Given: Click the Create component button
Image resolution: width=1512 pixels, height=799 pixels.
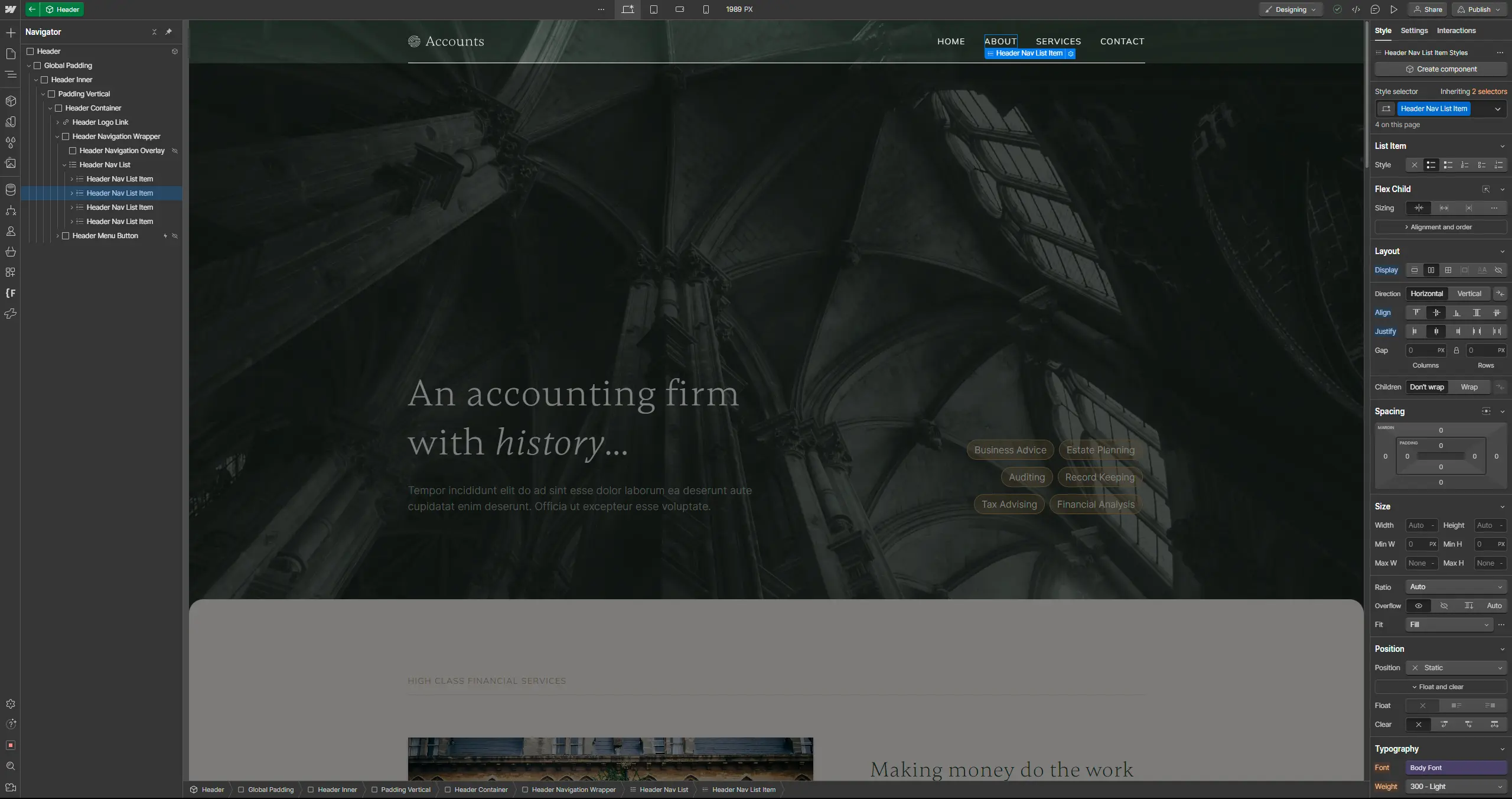Looking at the screenshot, I should (x=1441, y=69).
